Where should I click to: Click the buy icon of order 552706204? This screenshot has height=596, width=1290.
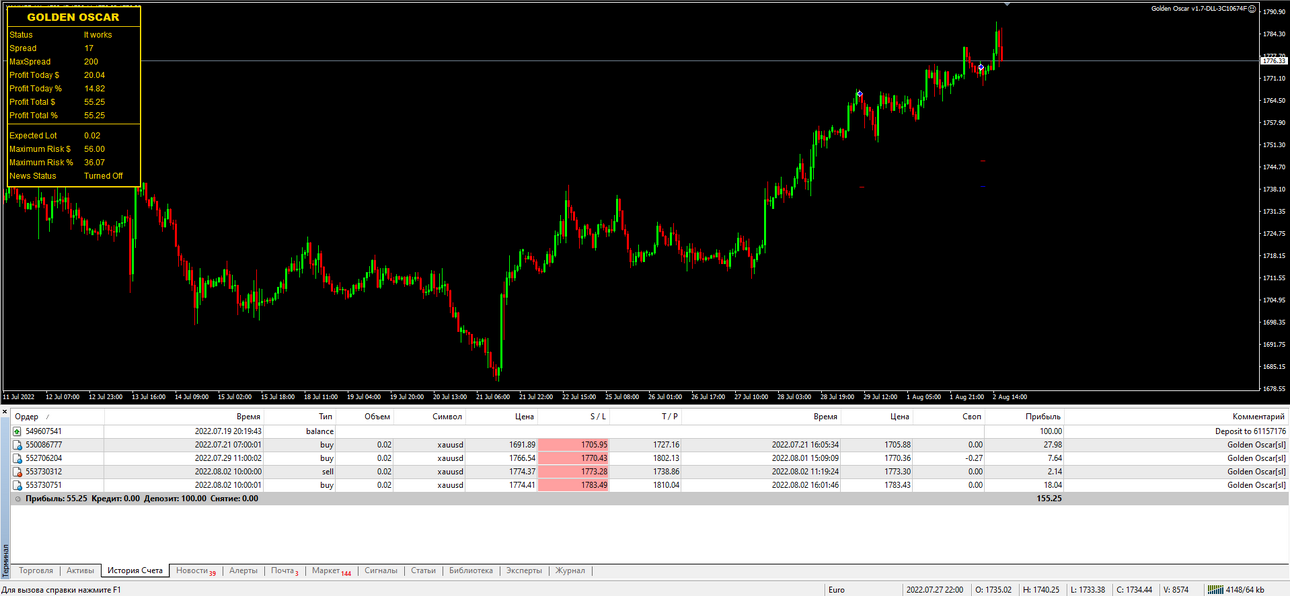17,458
